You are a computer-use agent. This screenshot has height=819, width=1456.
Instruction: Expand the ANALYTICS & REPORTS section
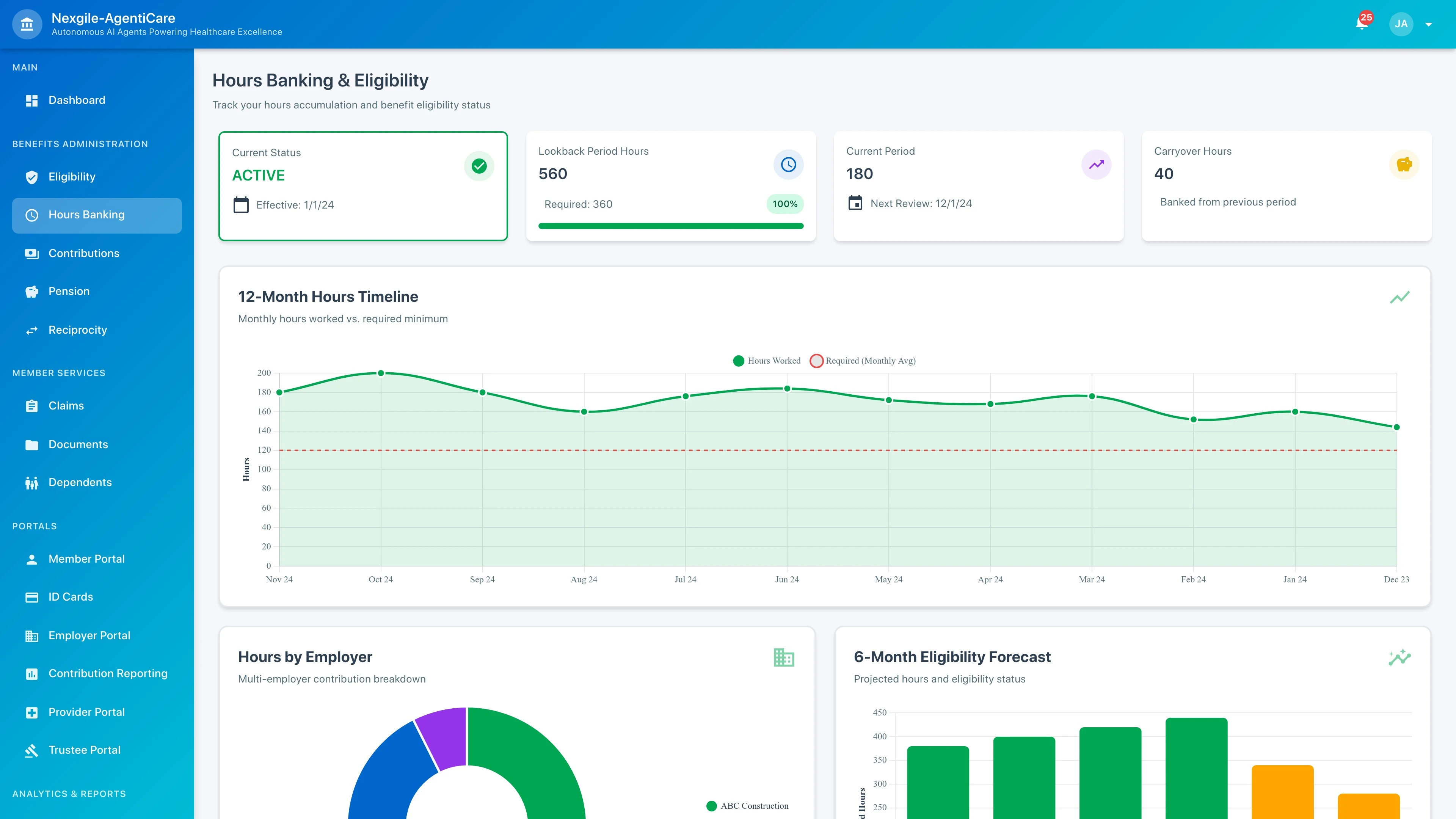[x=69, y=794]
